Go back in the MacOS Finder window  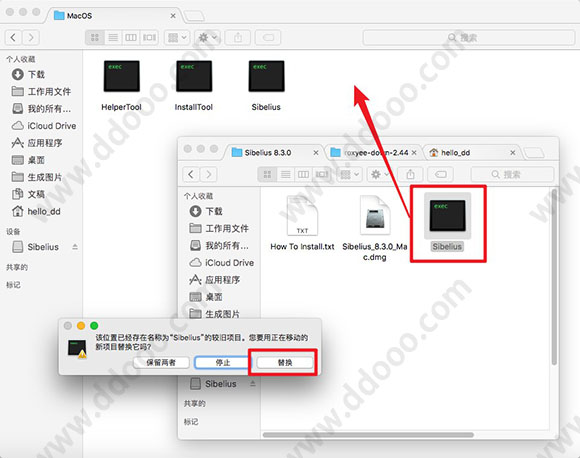pos(13,37)
